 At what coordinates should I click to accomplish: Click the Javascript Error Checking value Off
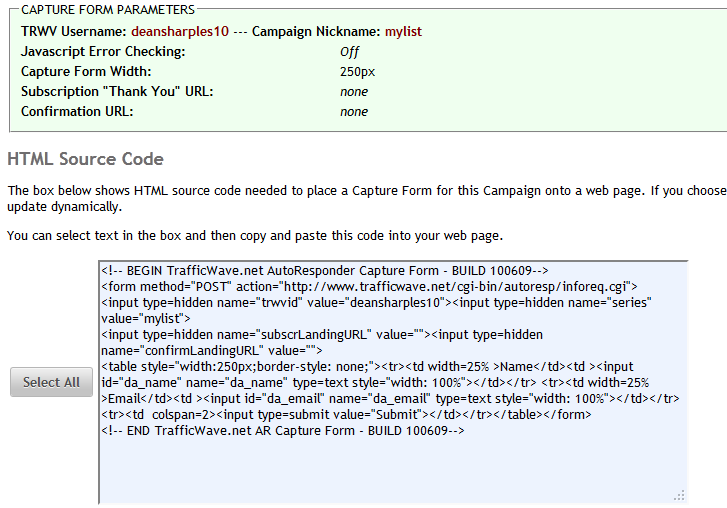349,52
